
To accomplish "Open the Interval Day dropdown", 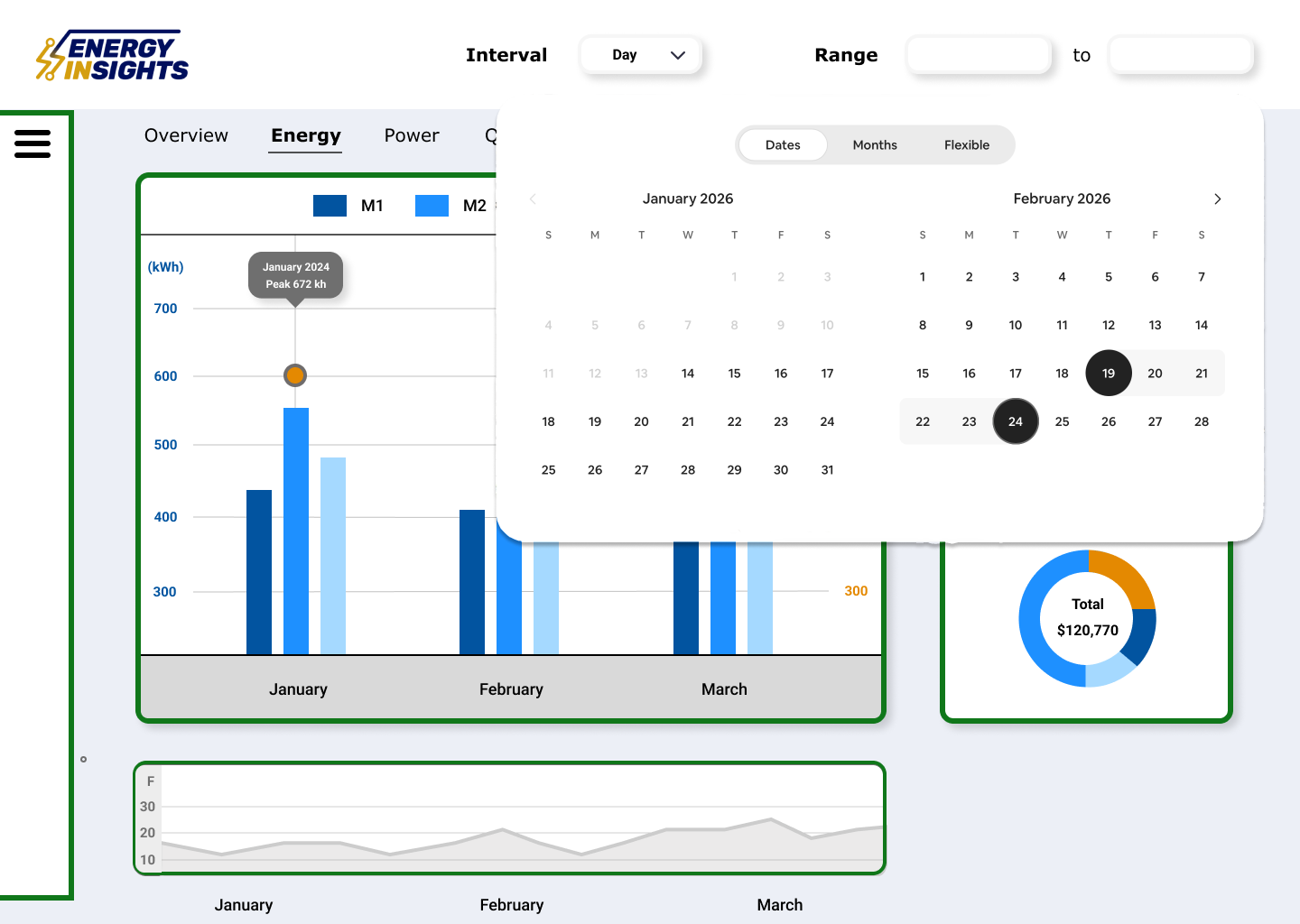I will 641,55.
